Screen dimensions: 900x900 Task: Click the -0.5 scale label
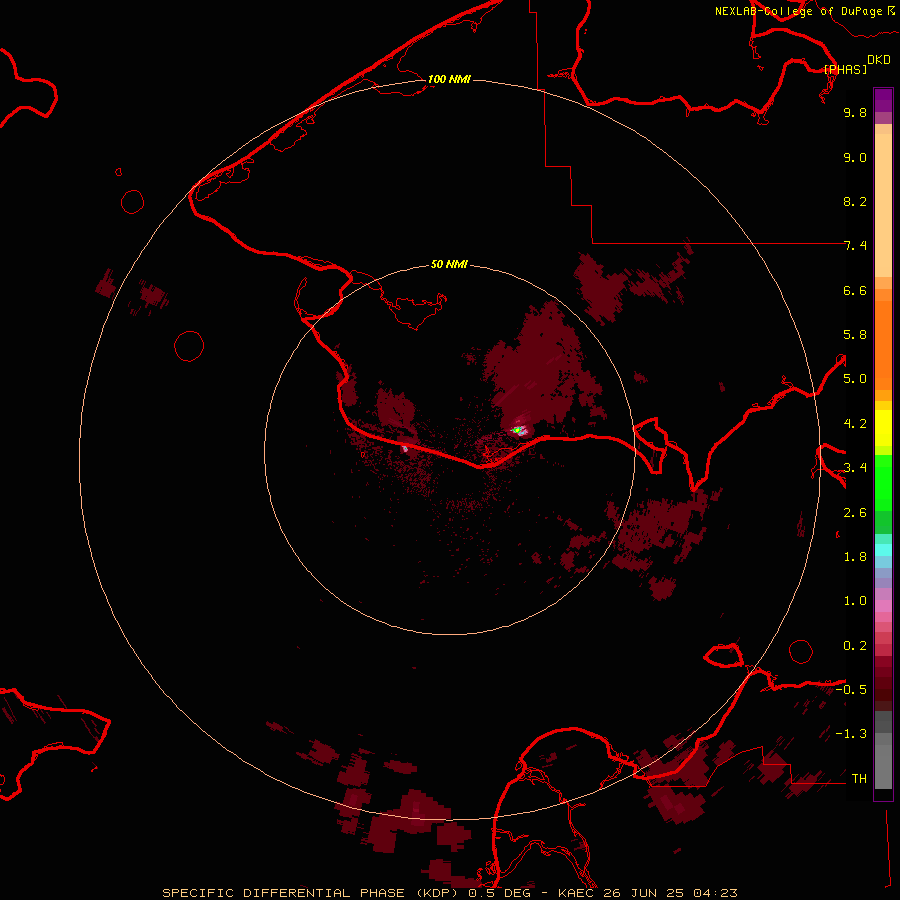(x=851, y=690)
